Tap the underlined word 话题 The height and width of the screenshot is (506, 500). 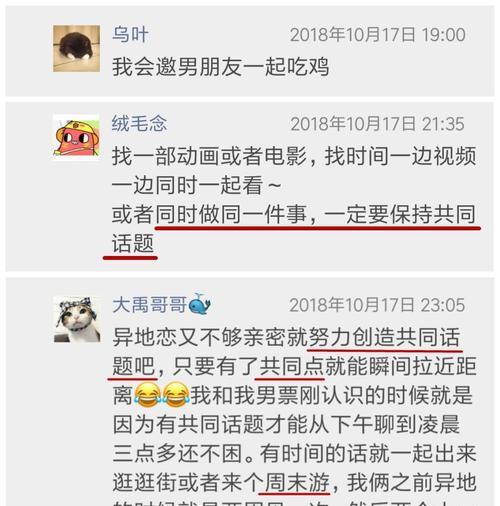133,243
